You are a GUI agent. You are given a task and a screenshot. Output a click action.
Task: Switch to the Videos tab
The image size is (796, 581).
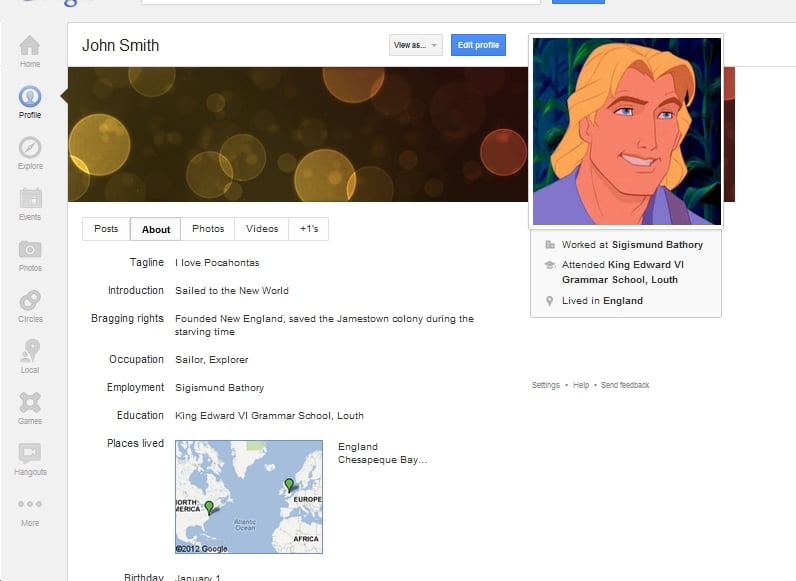(262, 229)
